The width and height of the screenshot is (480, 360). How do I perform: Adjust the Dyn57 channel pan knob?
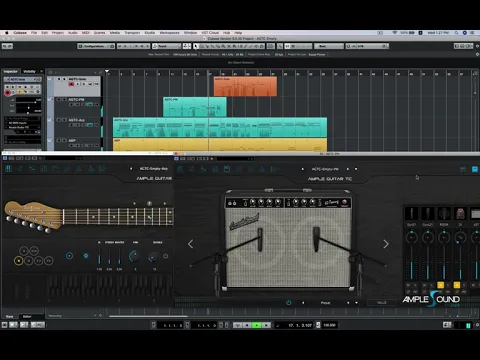pyautogui.click(x=412, y=237)
